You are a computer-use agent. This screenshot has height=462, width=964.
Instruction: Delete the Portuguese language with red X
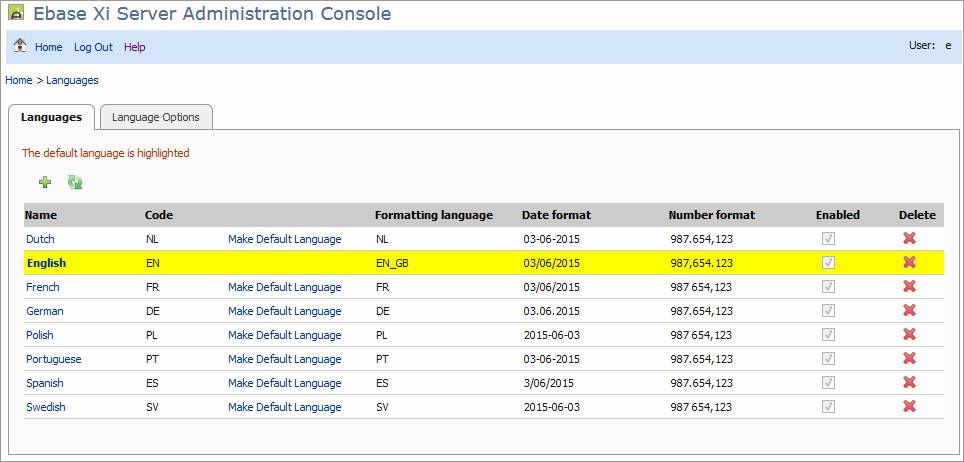909,359
